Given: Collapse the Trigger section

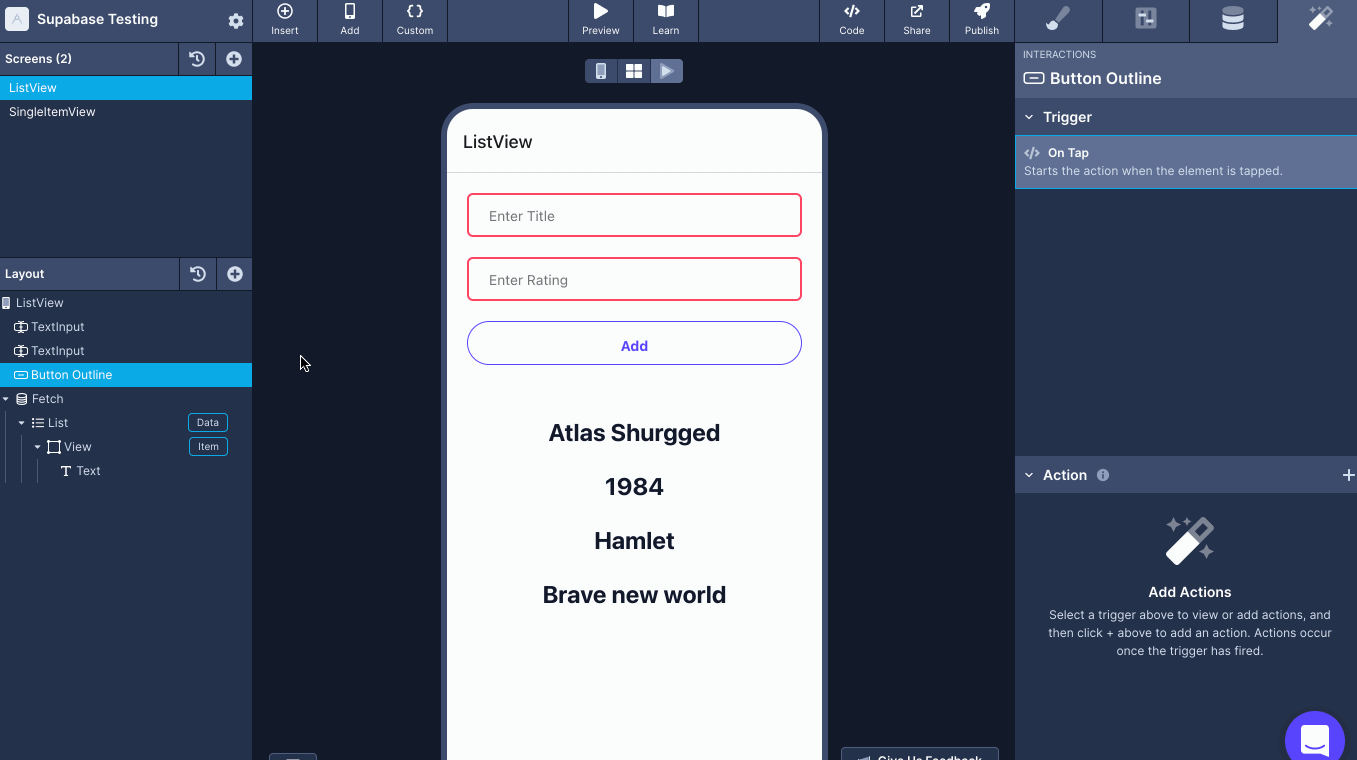Looking at the screenshot, I should pyautogui.click(x=1029, y=117).
